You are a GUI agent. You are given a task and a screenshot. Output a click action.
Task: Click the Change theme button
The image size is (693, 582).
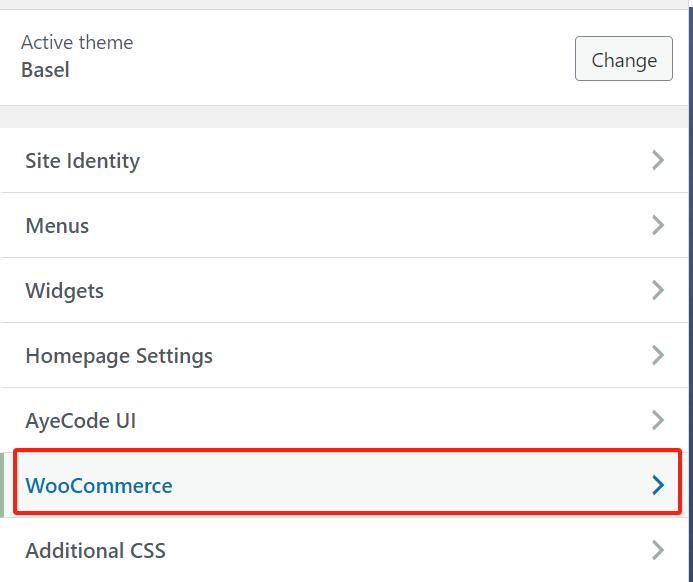click(623, 59)
